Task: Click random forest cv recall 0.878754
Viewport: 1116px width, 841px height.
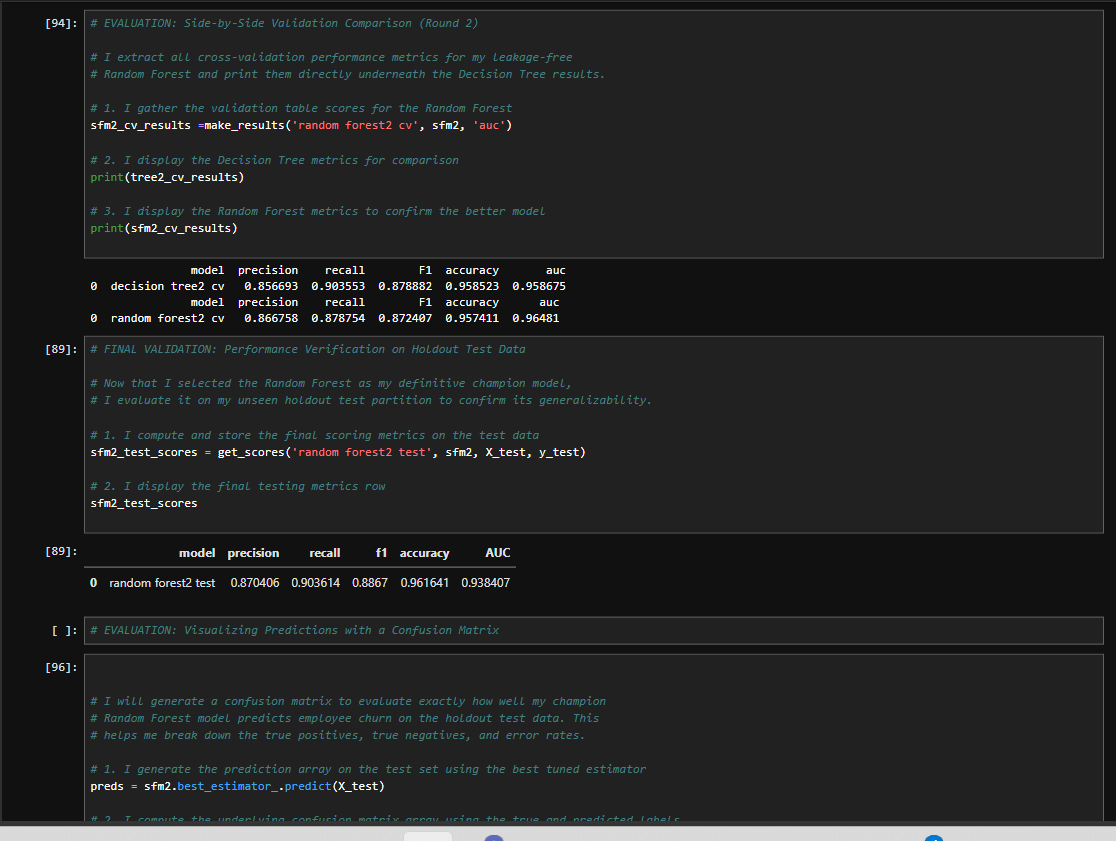Action: [x=338, y=318]
